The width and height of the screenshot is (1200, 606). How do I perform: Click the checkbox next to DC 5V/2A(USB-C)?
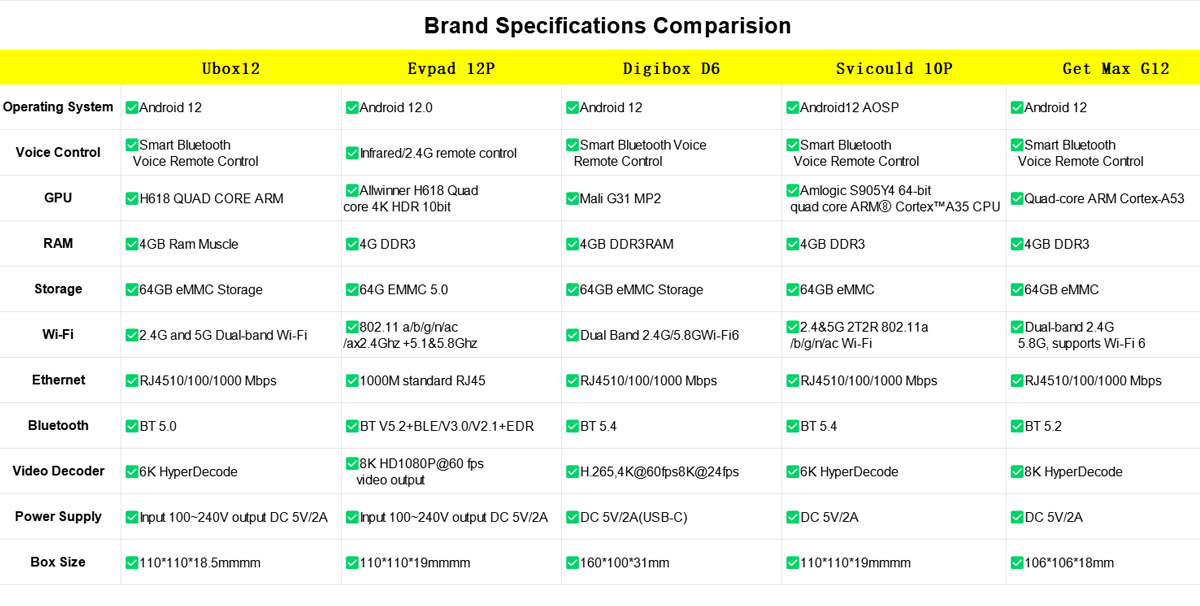[572, 518]
